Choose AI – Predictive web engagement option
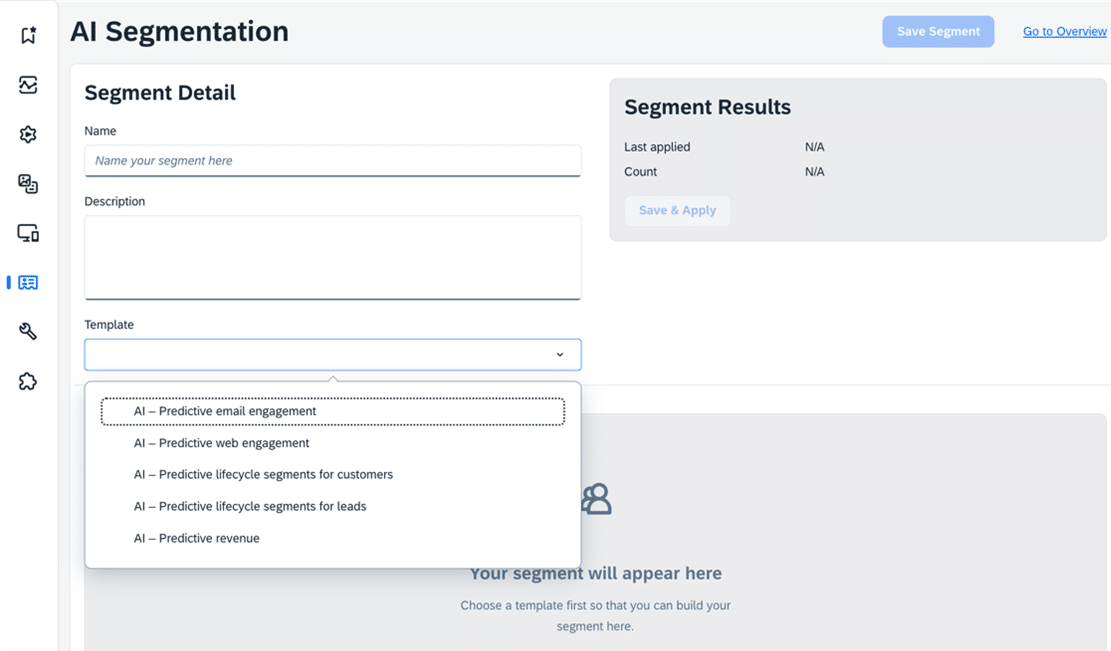The image size is (1111, 651). click(x=222, y=443)
